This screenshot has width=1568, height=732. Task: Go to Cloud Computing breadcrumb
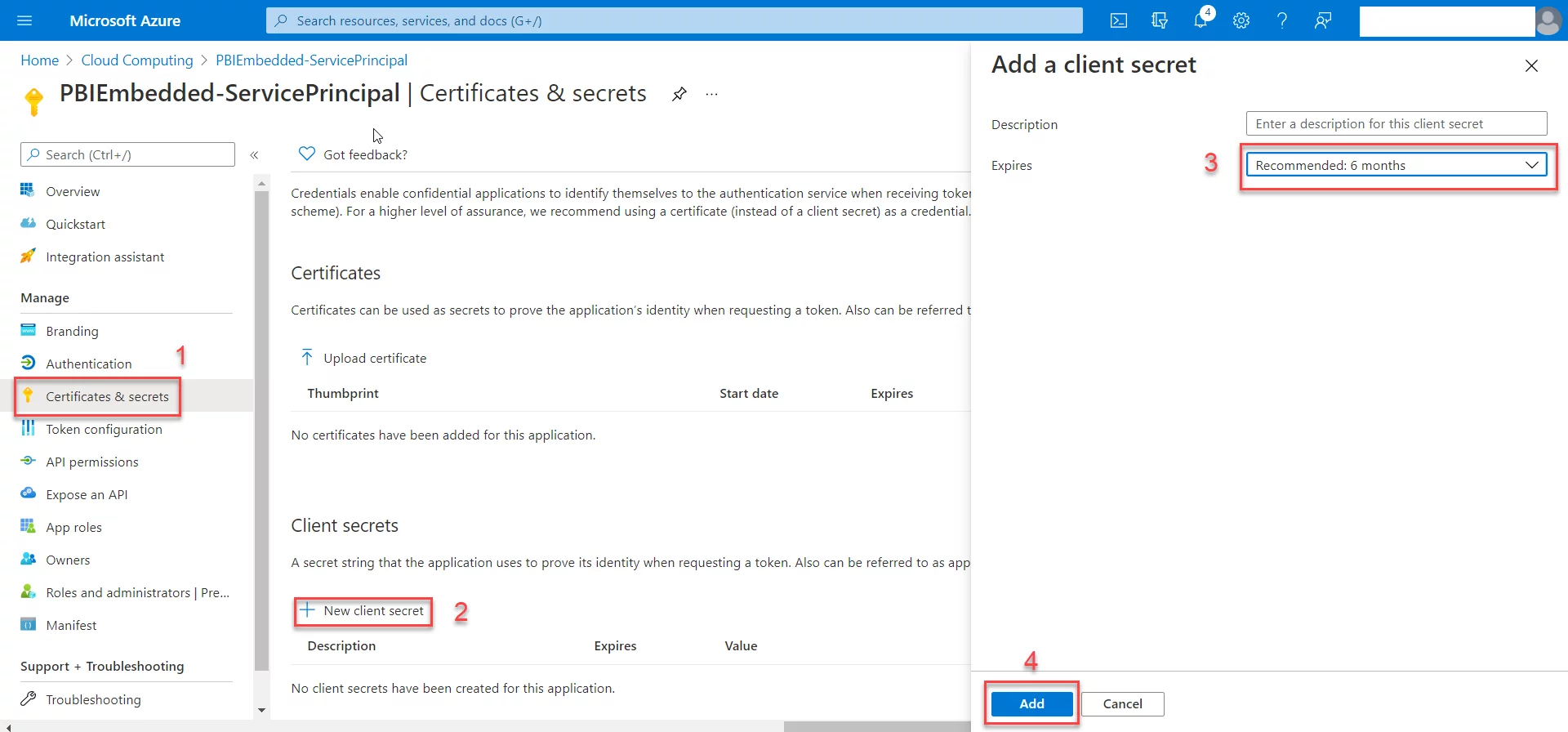[137, 60]
